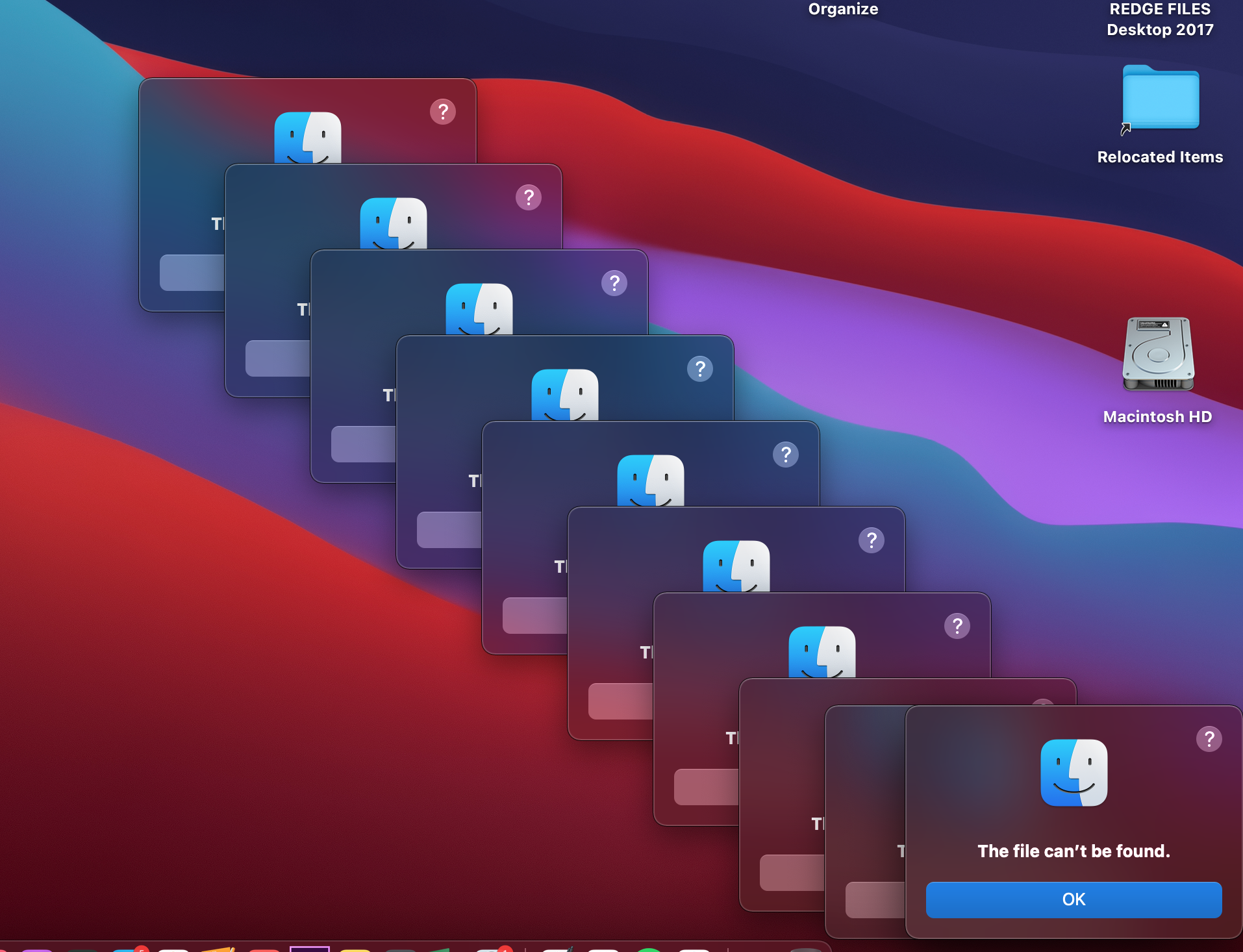Click Finder icon in seventh dialog from back
This screenshot has width=1243, height=952.
(822, 652)
